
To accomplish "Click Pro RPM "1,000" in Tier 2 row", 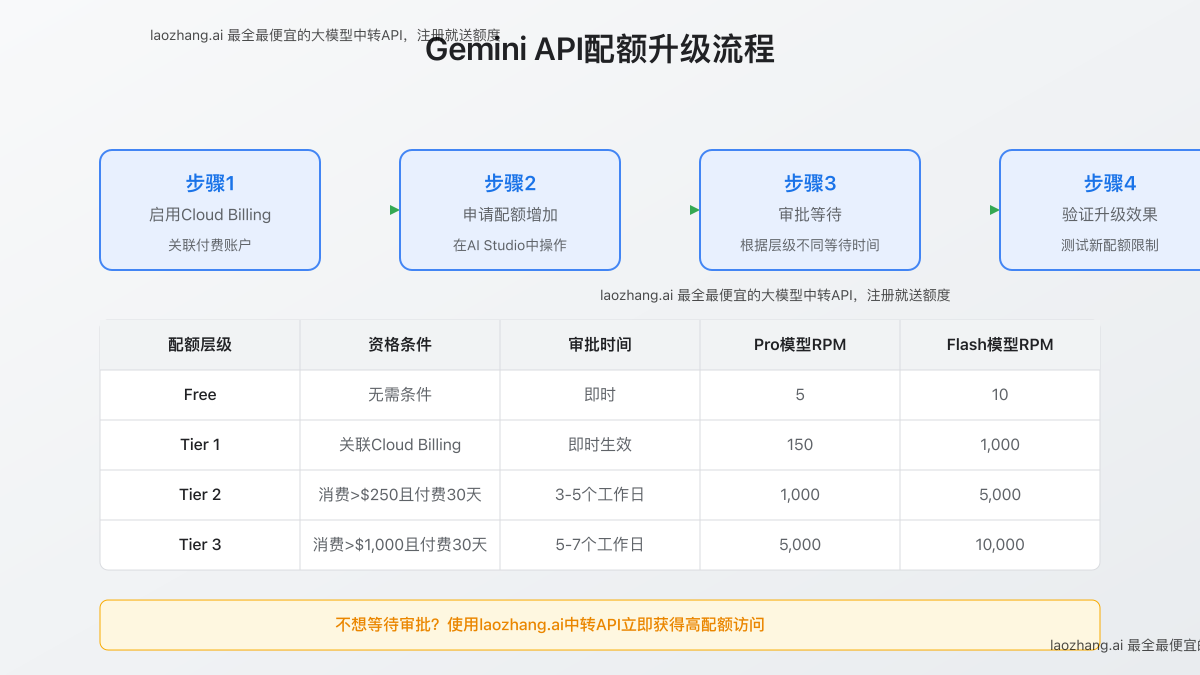I will (800, 495).
